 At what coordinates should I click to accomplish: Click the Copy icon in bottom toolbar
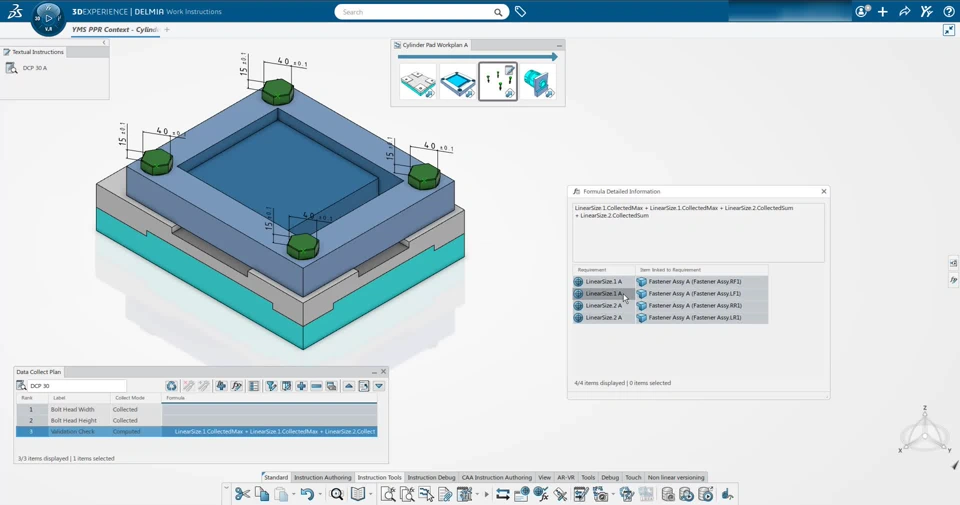(x=262, y=494)
